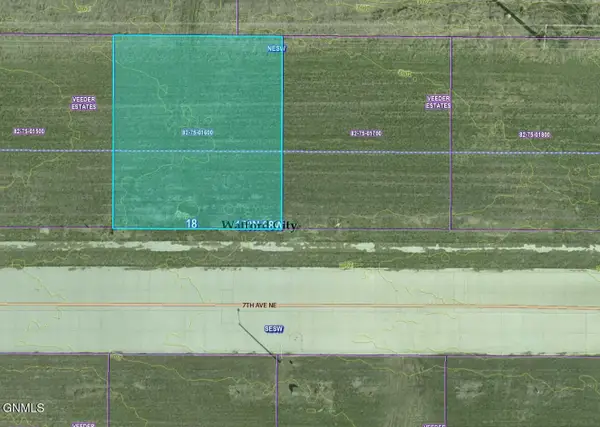
Task: Click the parcel label 82-75-01800
Action: pos(535,135)
